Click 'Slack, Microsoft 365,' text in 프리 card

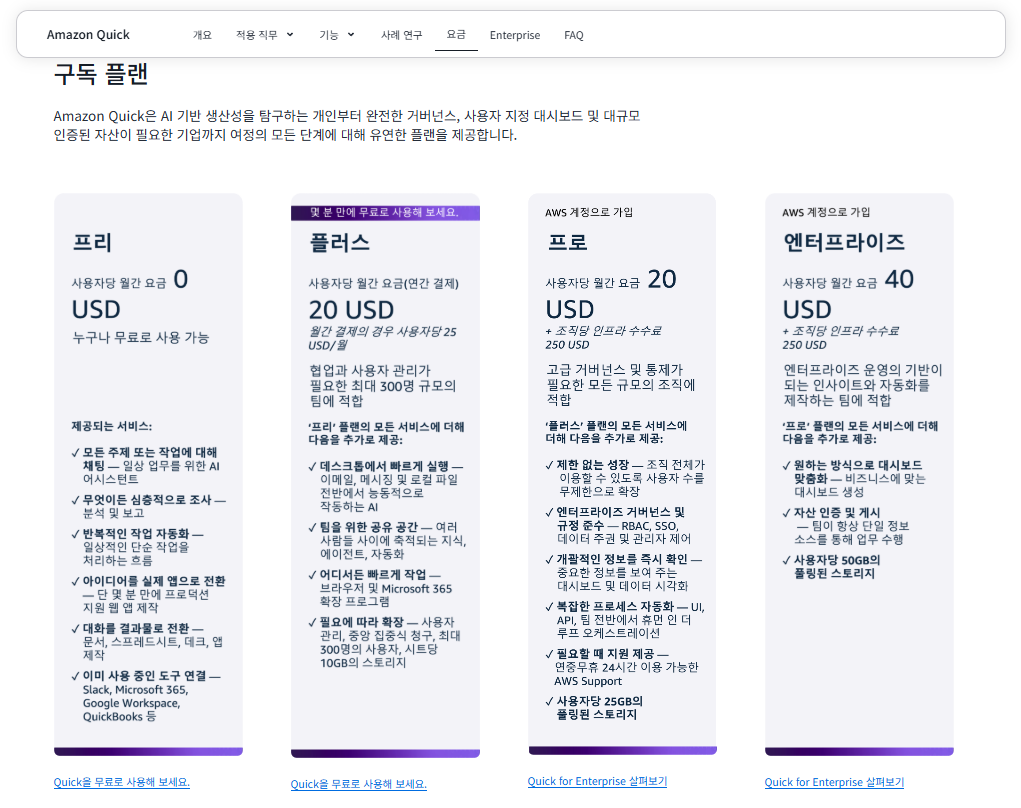[135, 690]
